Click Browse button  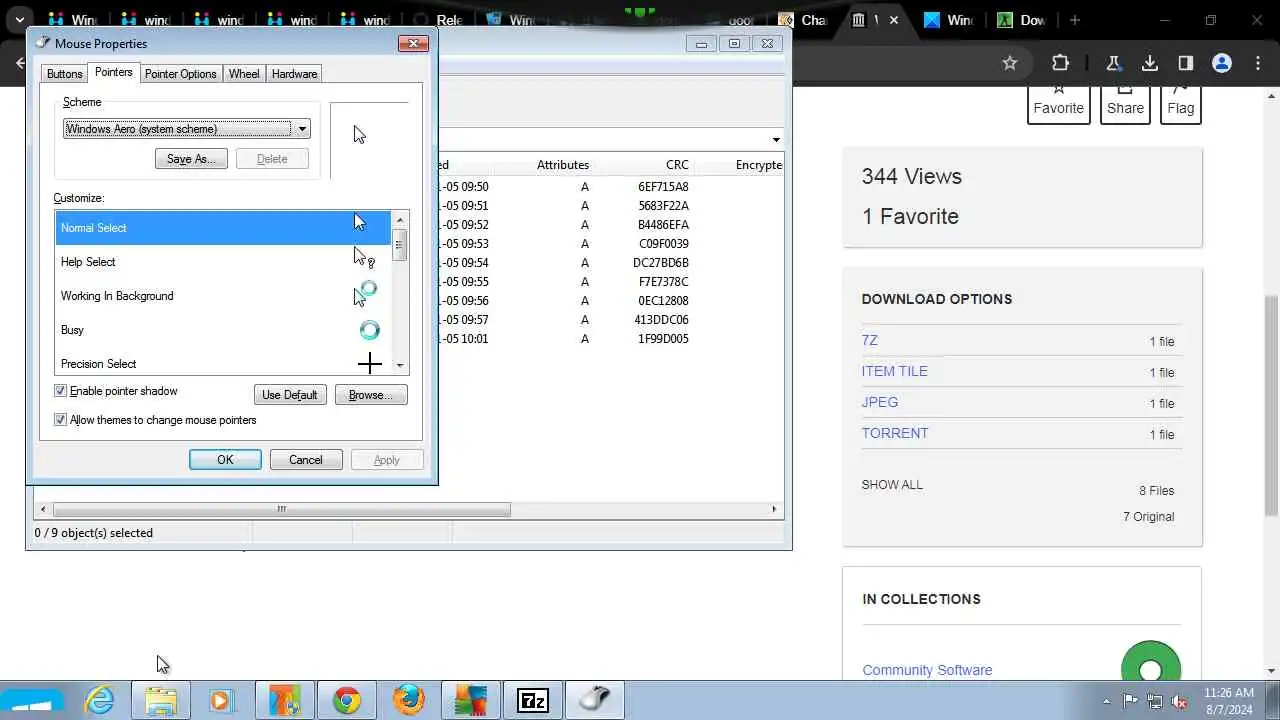point(371,395)
